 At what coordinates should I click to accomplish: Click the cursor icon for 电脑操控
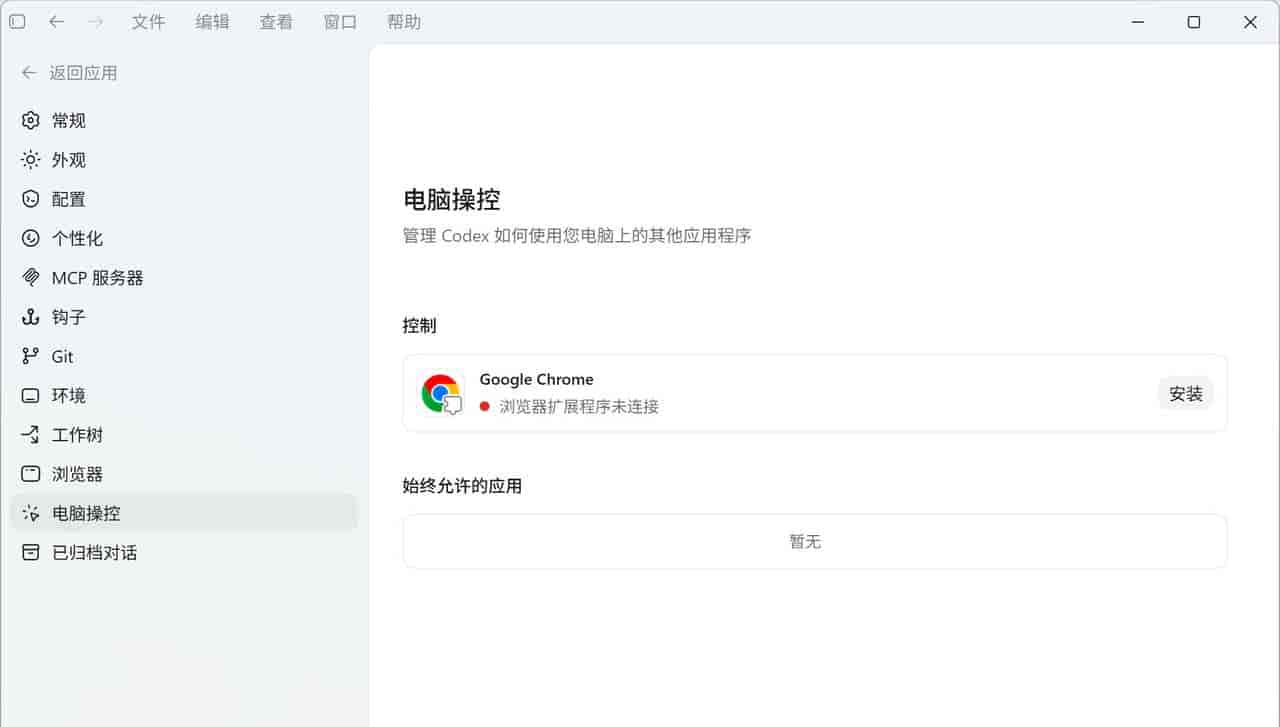click(31, 513)
